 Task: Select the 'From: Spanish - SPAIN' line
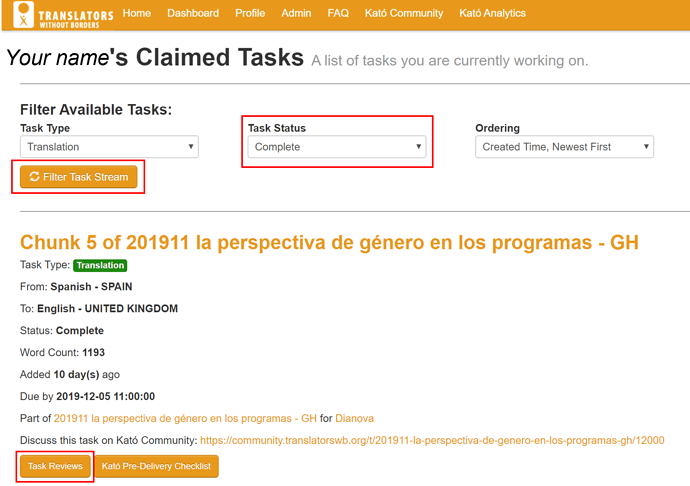[x=76, y=287]
